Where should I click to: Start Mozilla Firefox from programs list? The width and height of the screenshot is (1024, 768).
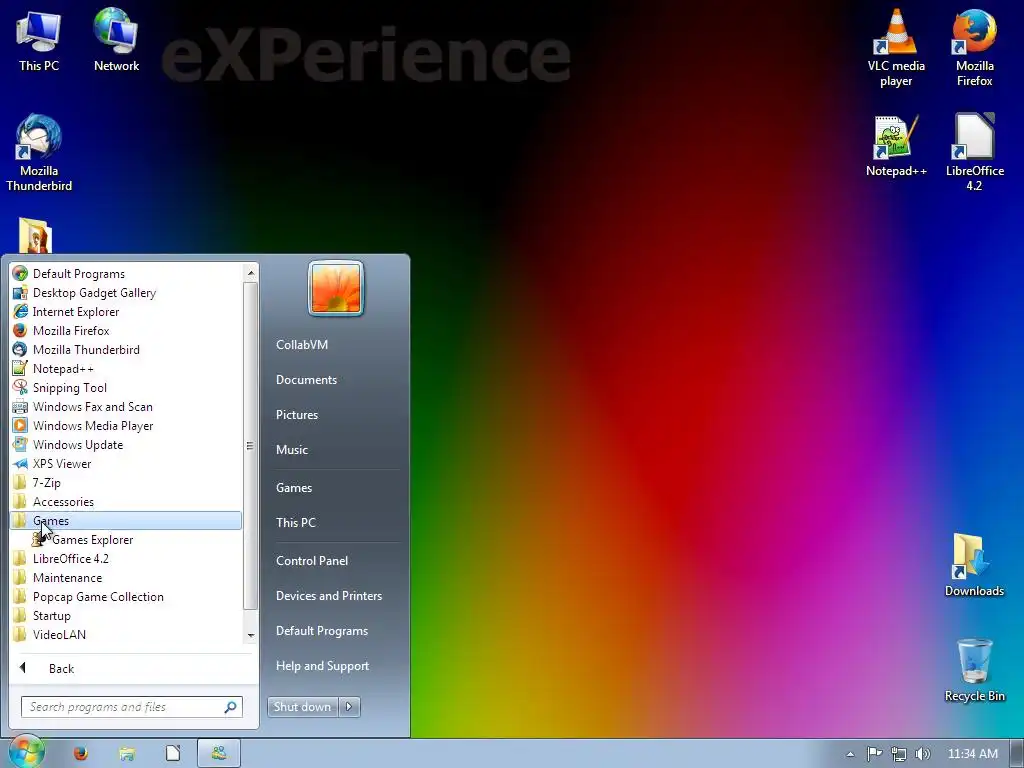coord(126,330)
